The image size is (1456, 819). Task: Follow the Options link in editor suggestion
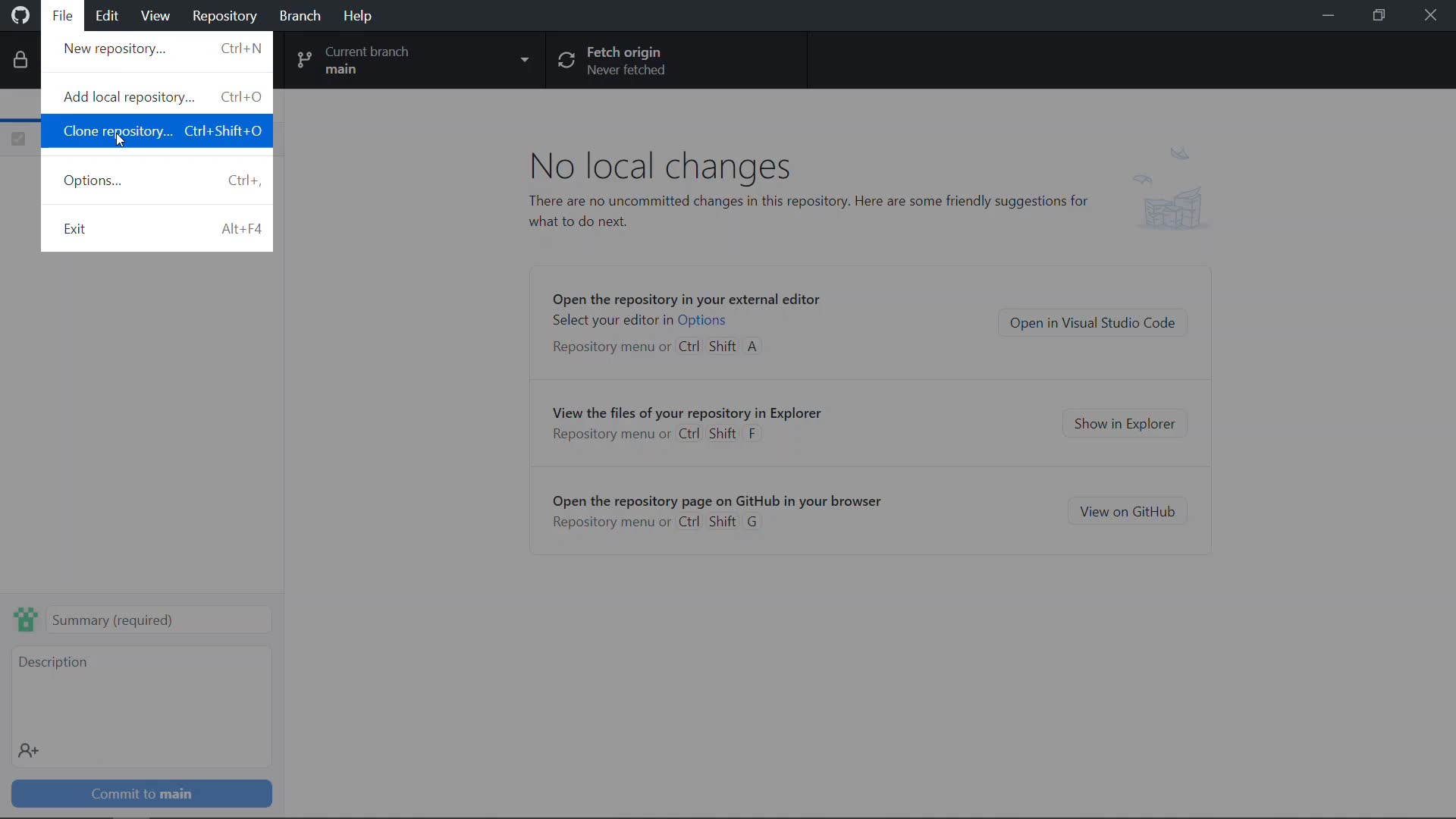click(701, 320)
